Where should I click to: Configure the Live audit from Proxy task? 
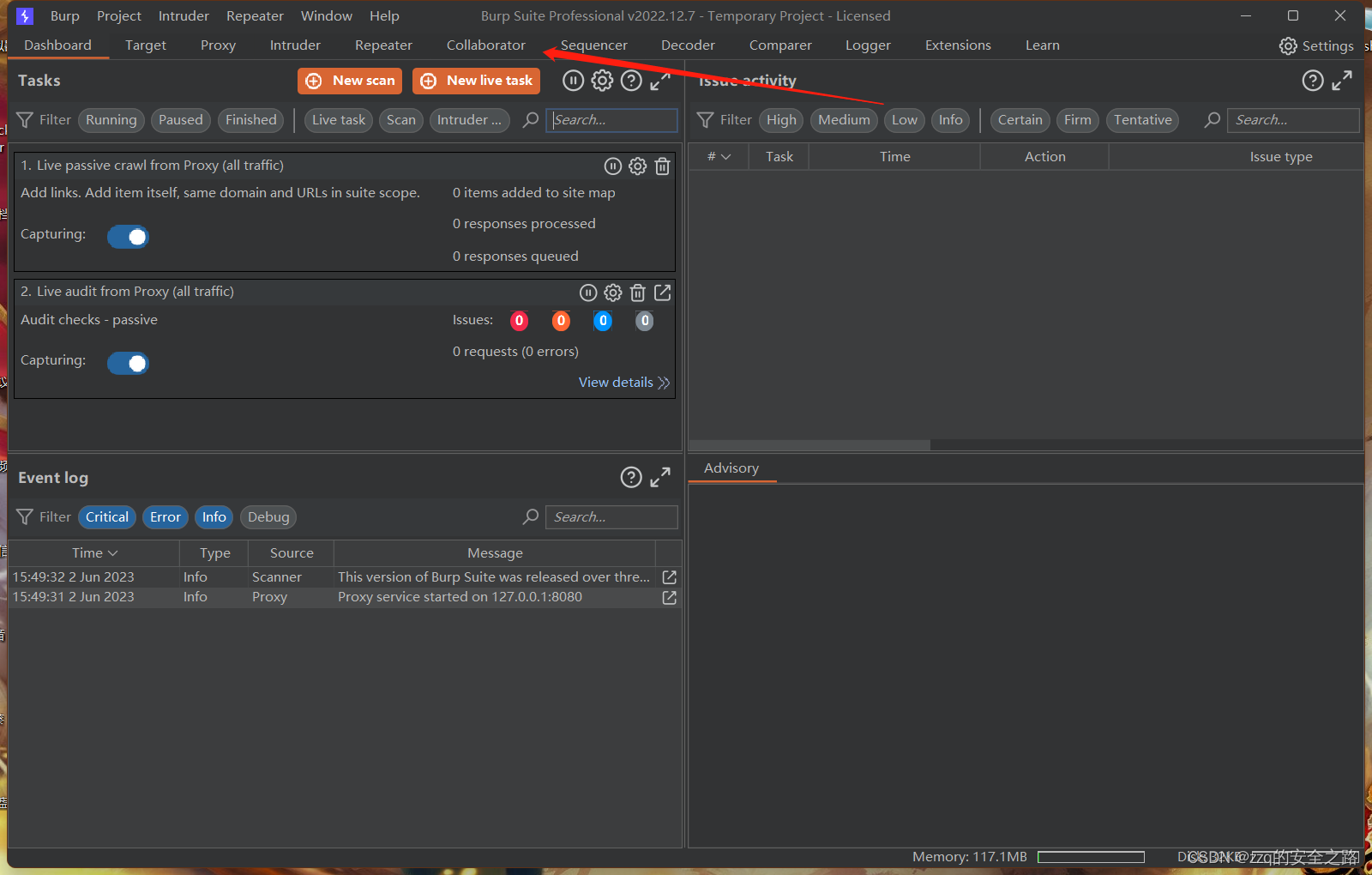click(612, 293)
